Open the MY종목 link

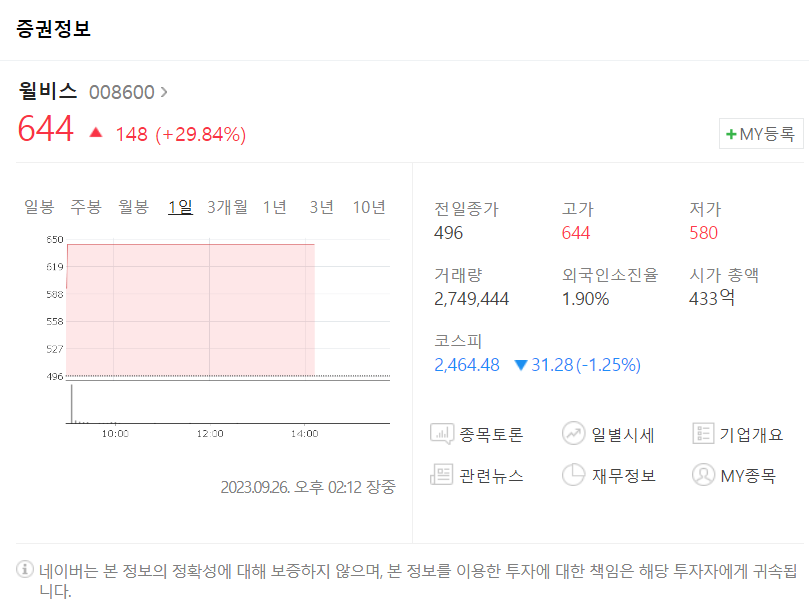point(748,475)
